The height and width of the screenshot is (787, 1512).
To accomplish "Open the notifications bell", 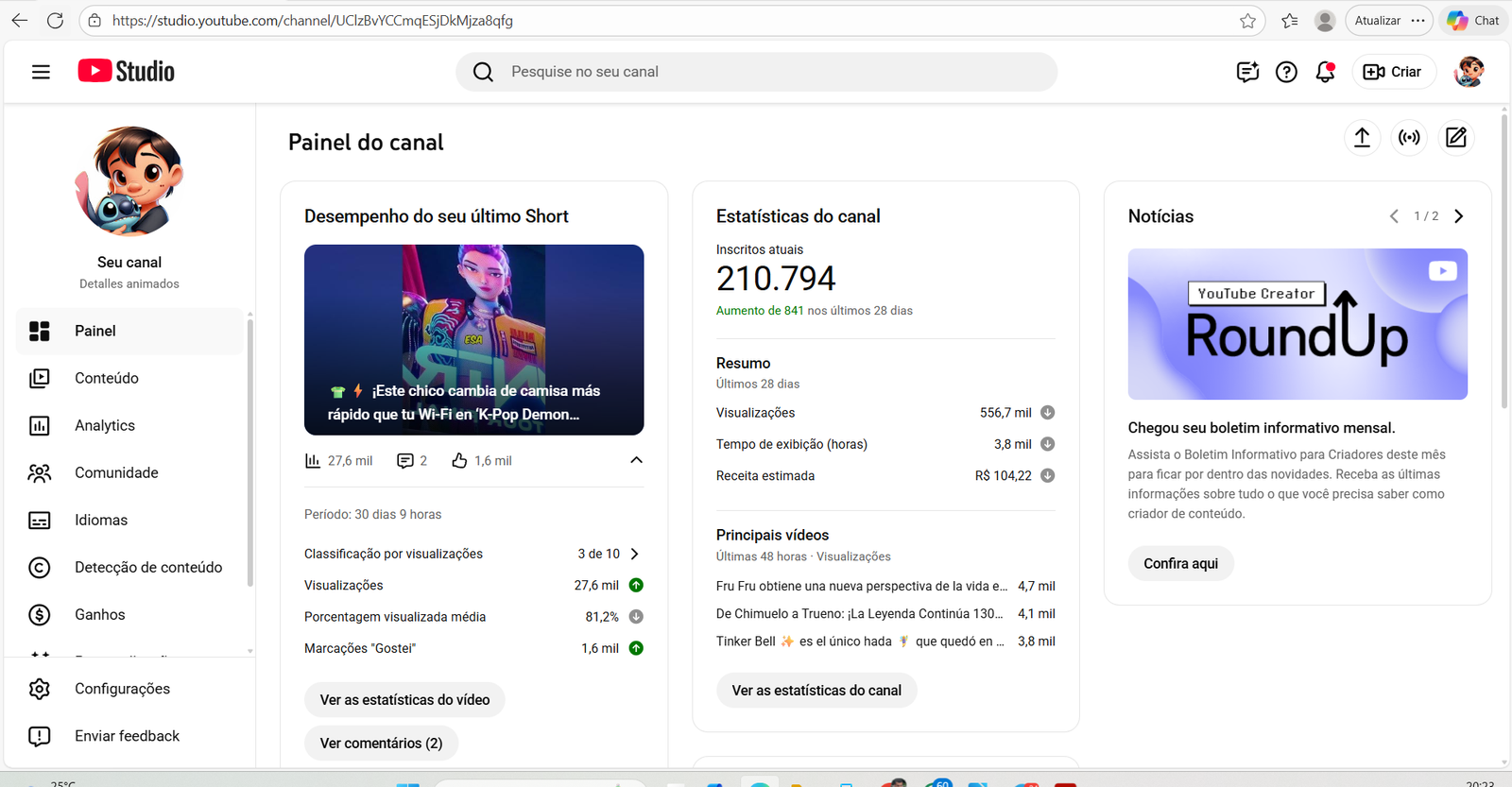I will click(x=1325, y=72).
